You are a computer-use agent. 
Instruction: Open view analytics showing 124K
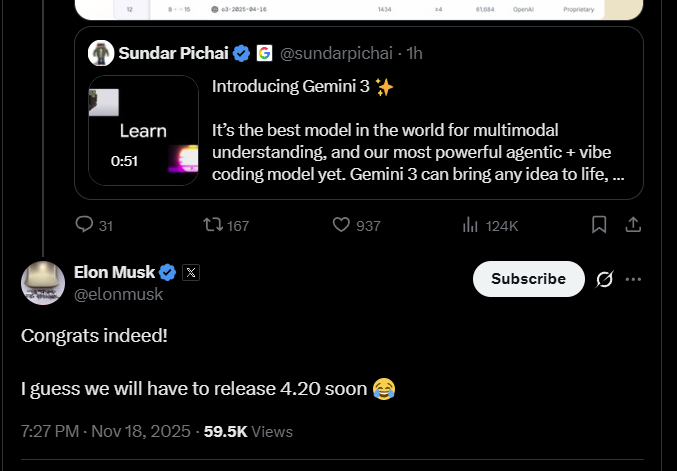[x=470, y=225]
